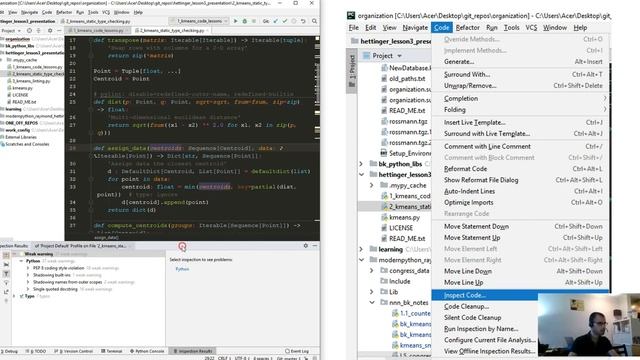This screenshot has height=360, width=640.
Task: Click the blue Update Project VCS arrow icon
Action: click(x=276, y=21)
